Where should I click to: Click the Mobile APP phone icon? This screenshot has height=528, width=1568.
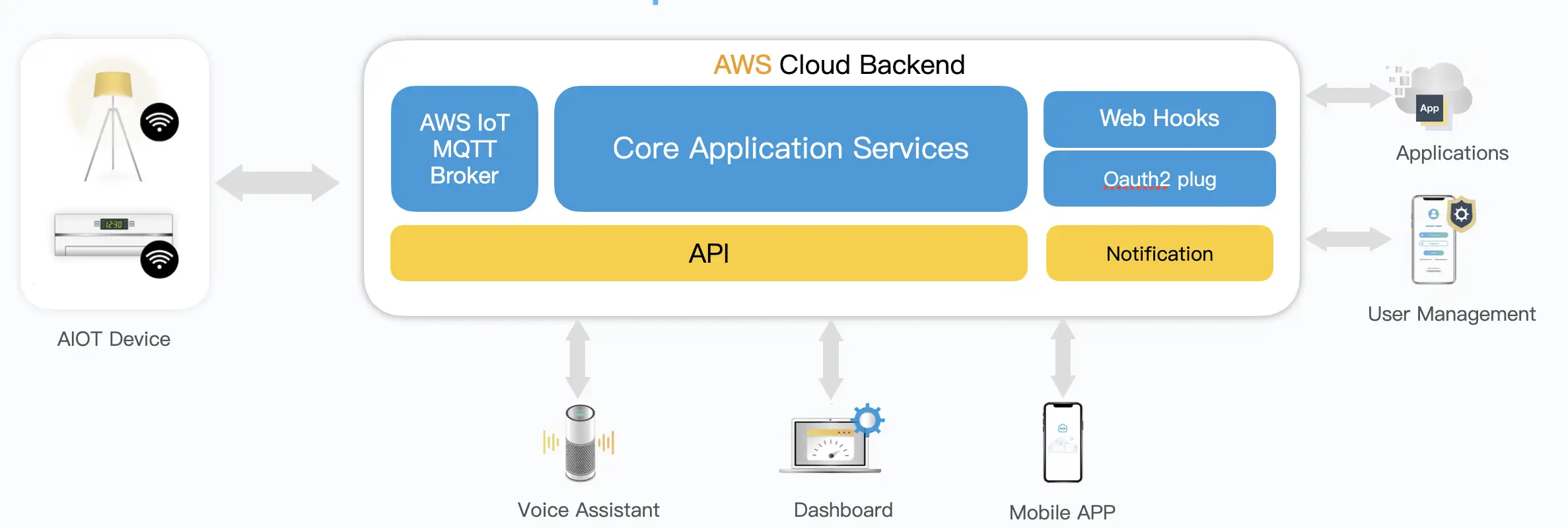pyautogui.click(x=1062, y=442)
